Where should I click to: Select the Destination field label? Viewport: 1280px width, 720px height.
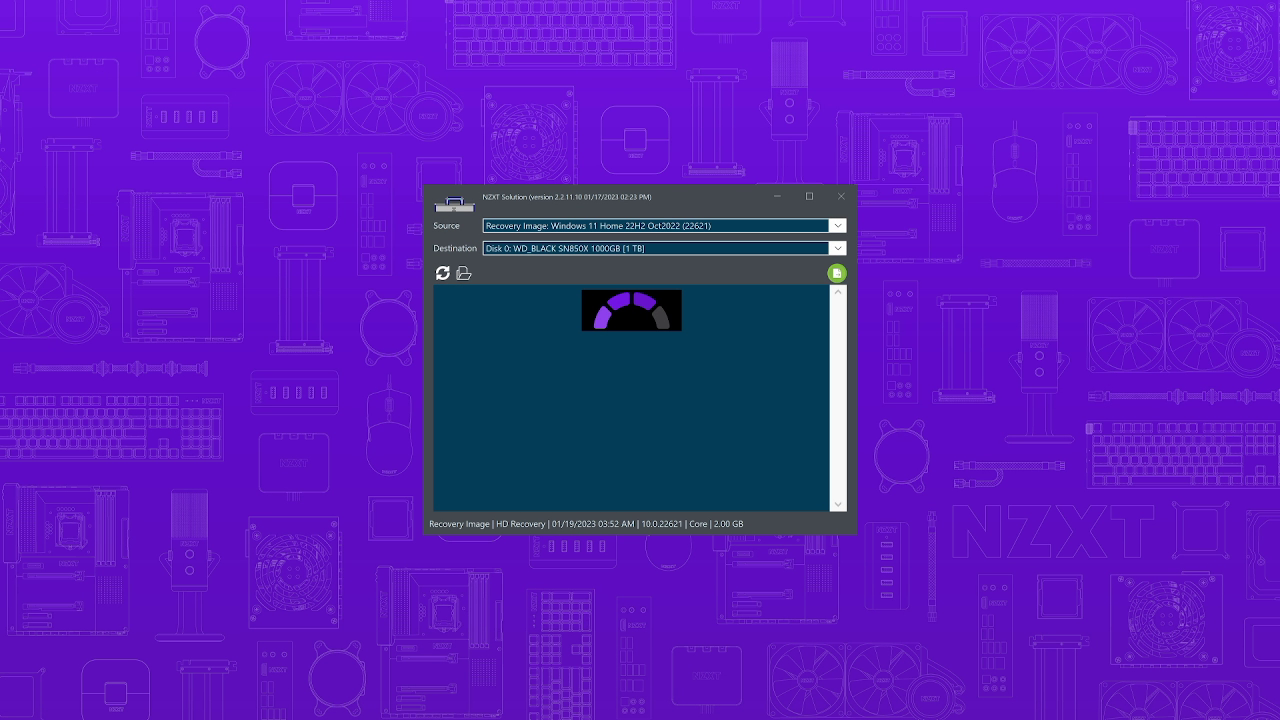[455, 248]
